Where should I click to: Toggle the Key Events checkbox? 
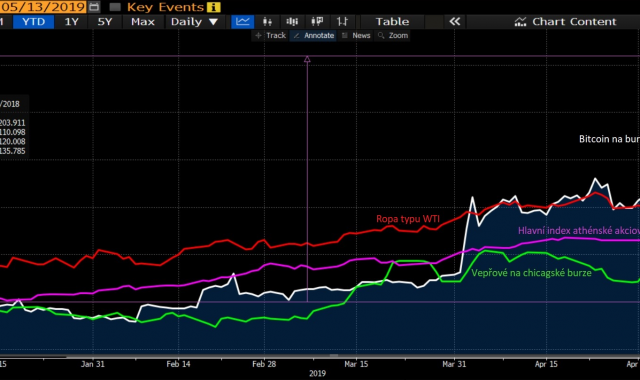pyautogui.click(x=115, y=7)
